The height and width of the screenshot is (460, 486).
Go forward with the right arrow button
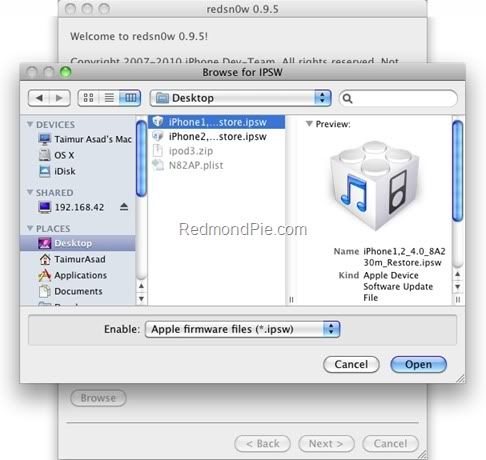coord(60,98)
